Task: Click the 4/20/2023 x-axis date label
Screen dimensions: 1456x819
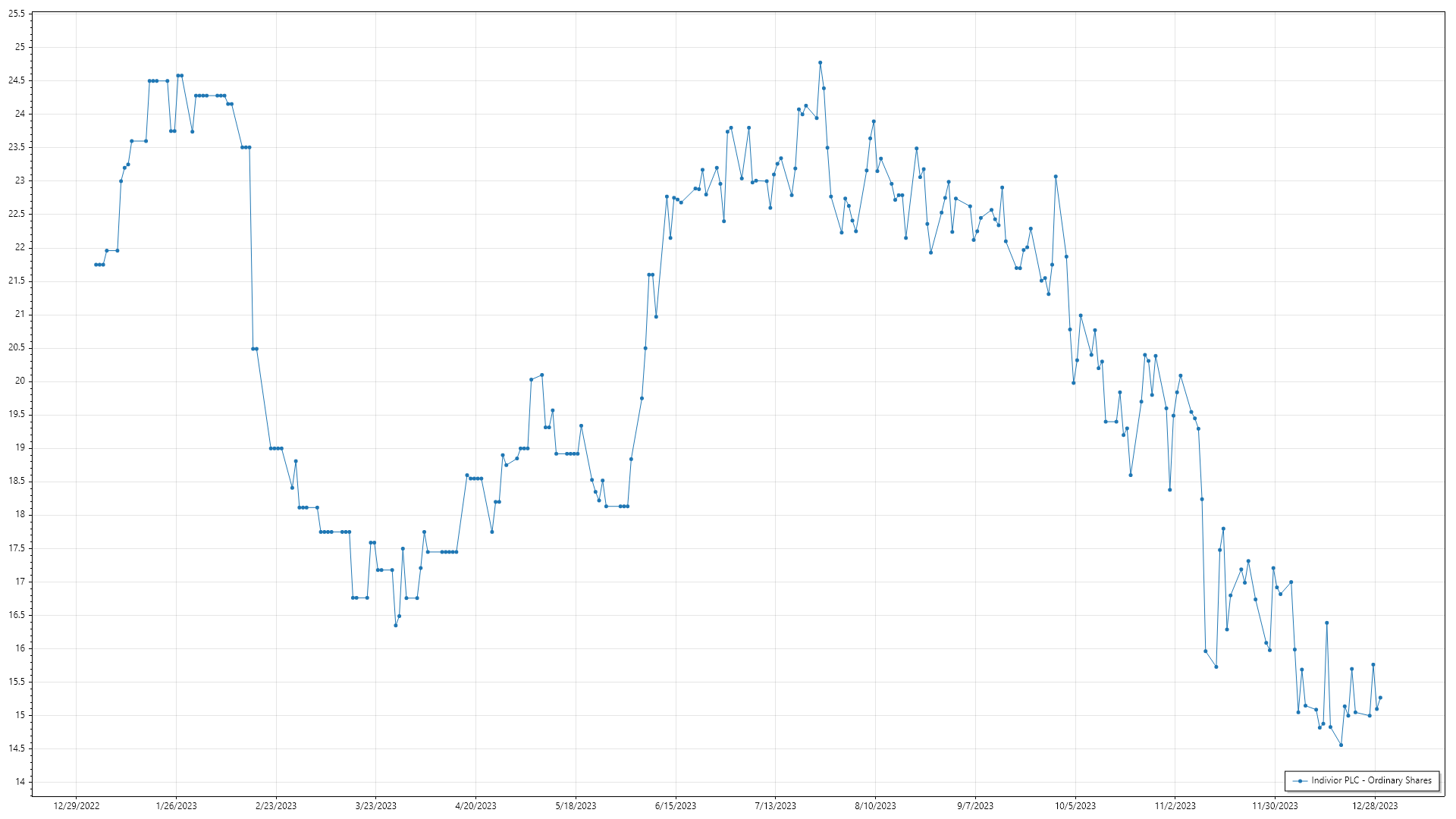Action: pos(475,805)
